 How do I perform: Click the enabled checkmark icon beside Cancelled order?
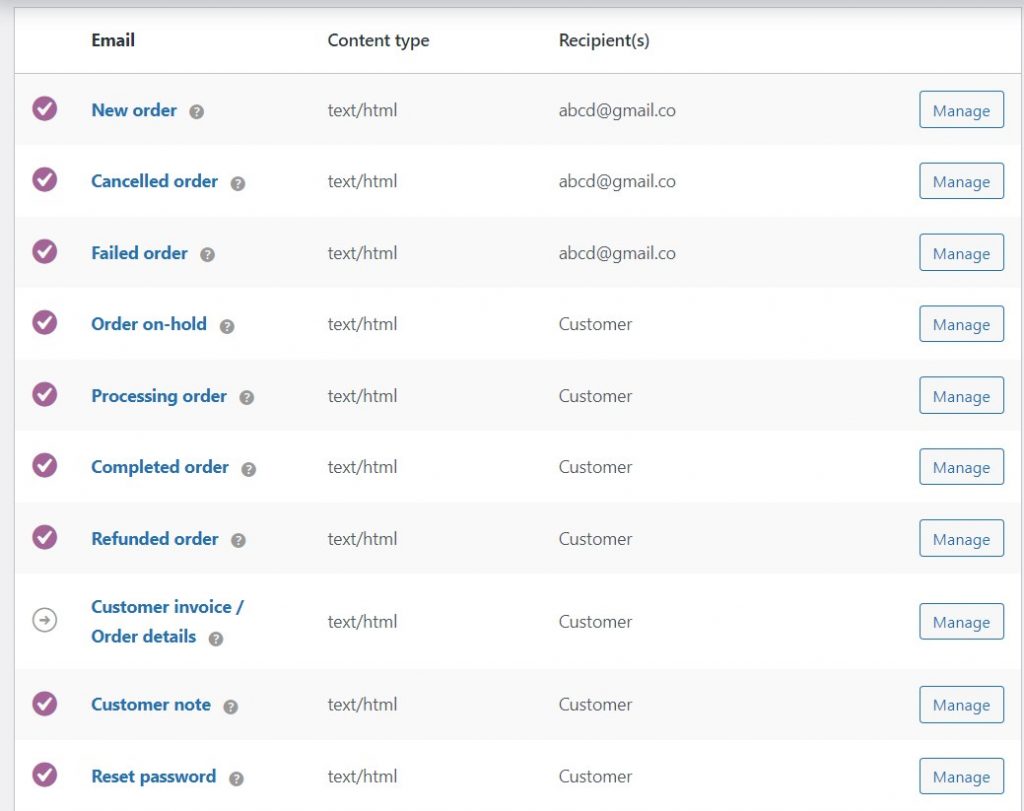pyautogui.click(x=44, y=180)
